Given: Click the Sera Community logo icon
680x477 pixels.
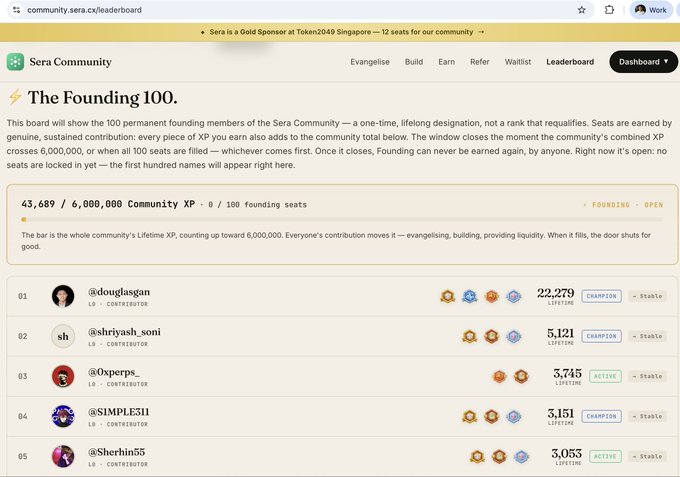Looking at the screenshot, I should click(x=15, y=62).
